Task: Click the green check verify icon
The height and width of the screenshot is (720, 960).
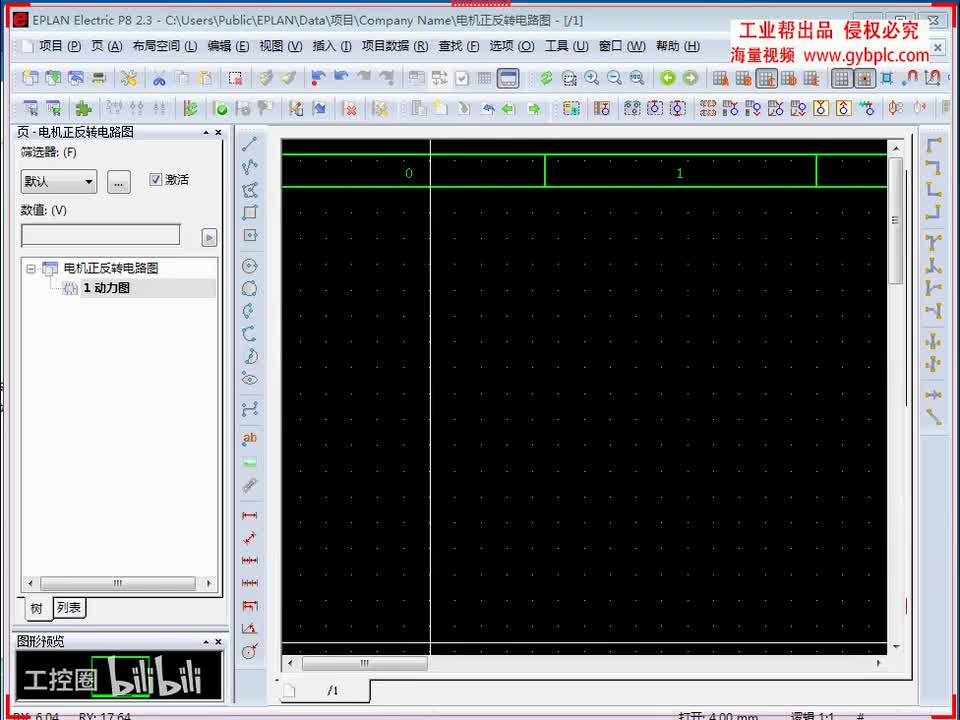Action: [x=221, y=109]
